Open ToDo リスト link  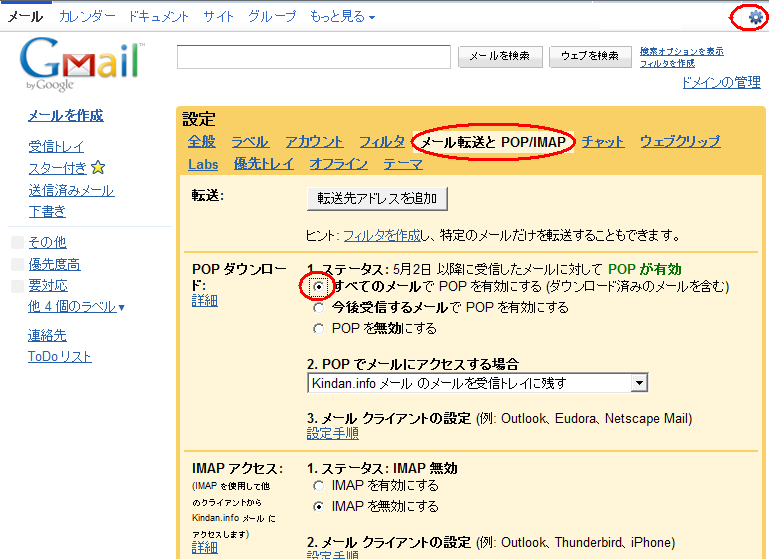(x=60, y=356)
